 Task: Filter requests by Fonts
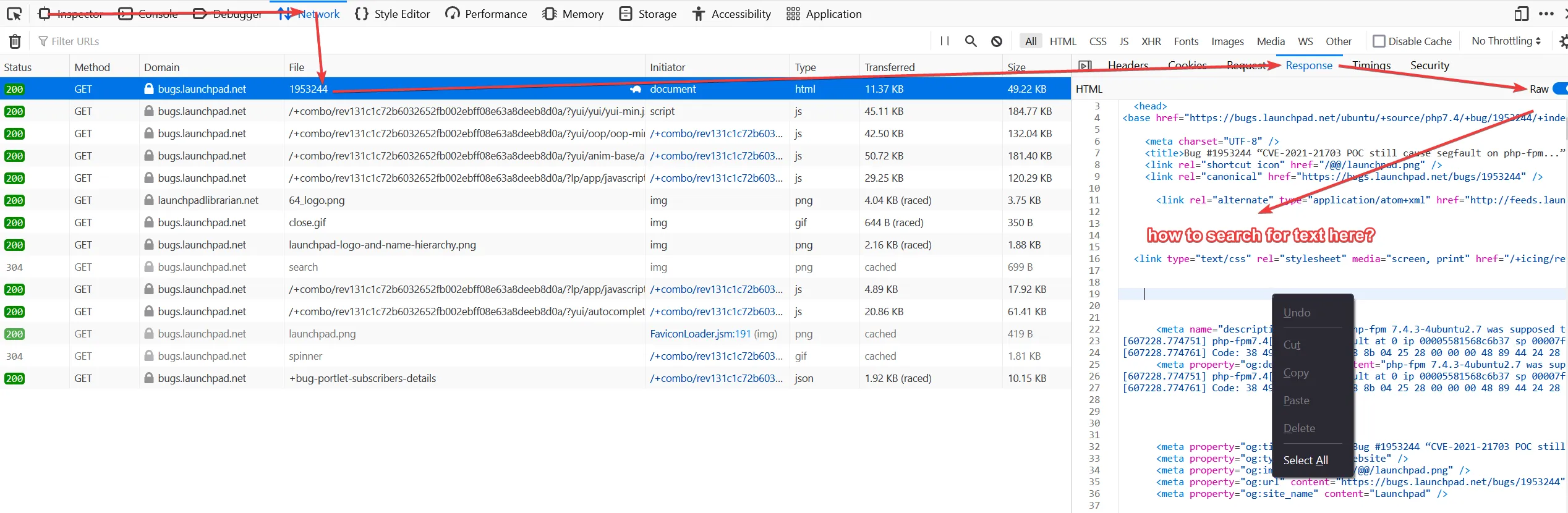(x=1186, y=41)
